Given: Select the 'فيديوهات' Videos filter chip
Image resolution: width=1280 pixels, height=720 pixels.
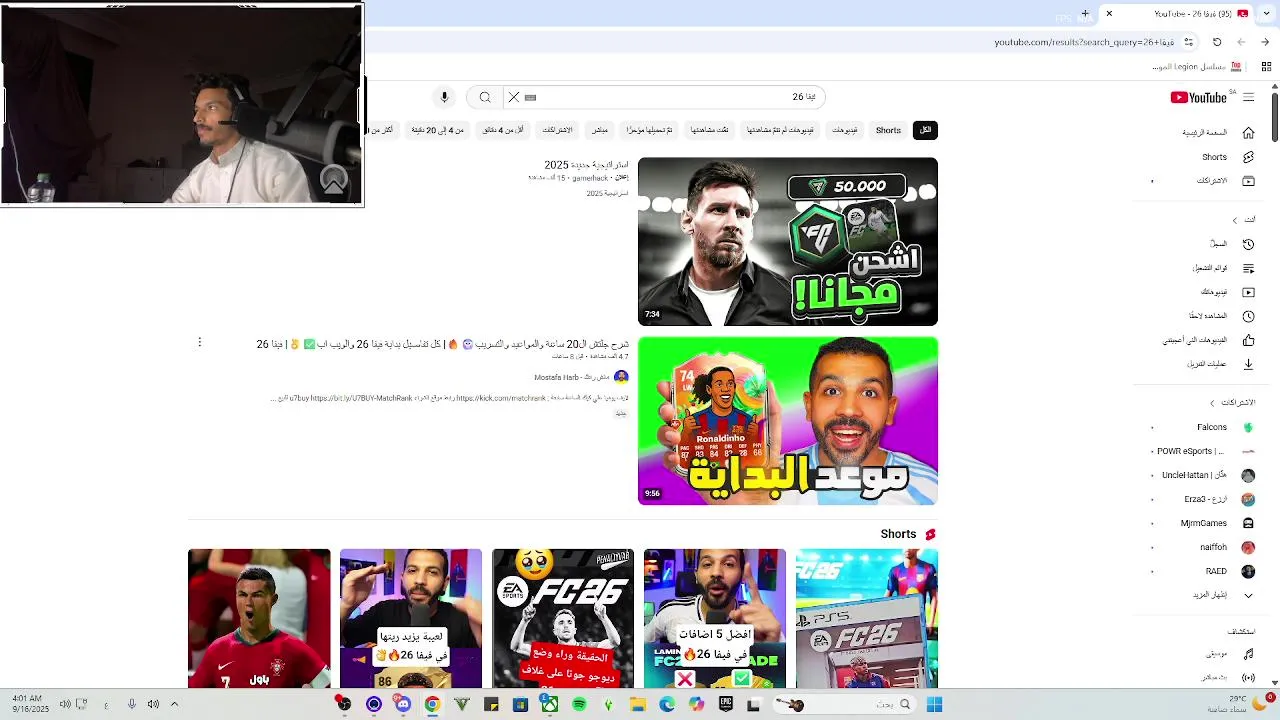Looking at the screenshot, I should point(845,130).
